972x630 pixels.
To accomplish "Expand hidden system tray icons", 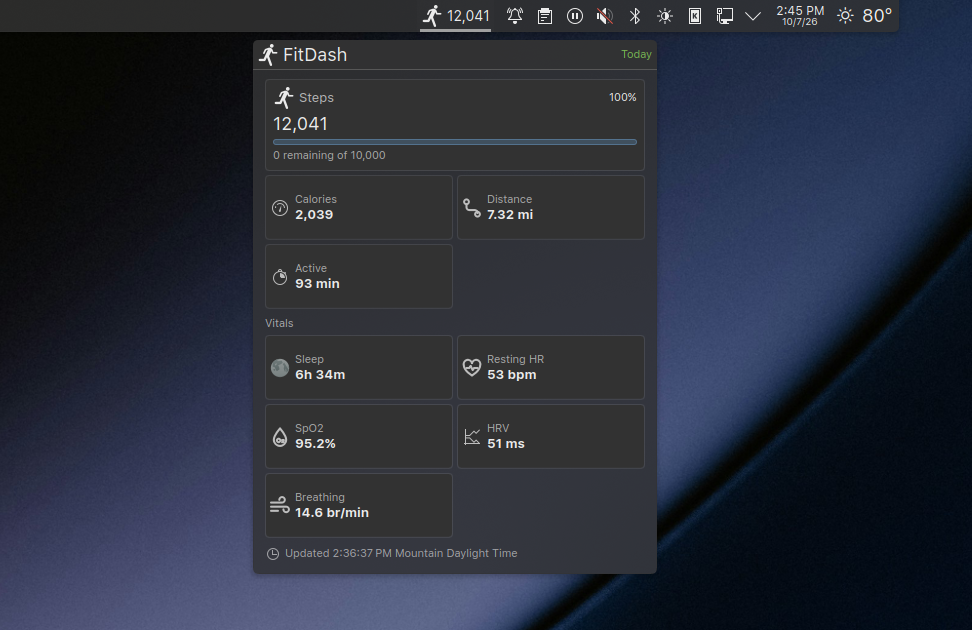I will 753,16.
